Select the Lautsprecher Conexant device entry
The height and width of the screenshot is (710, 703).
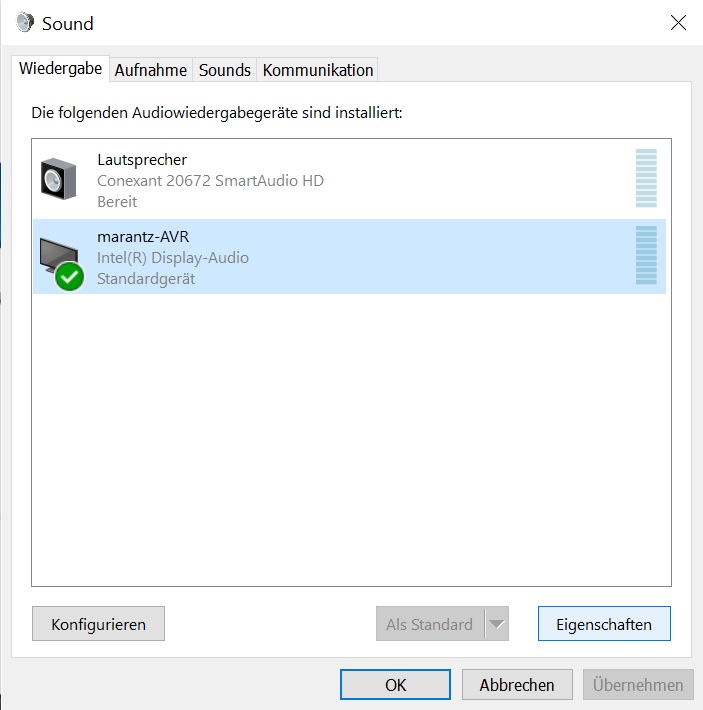pos(349,180)
